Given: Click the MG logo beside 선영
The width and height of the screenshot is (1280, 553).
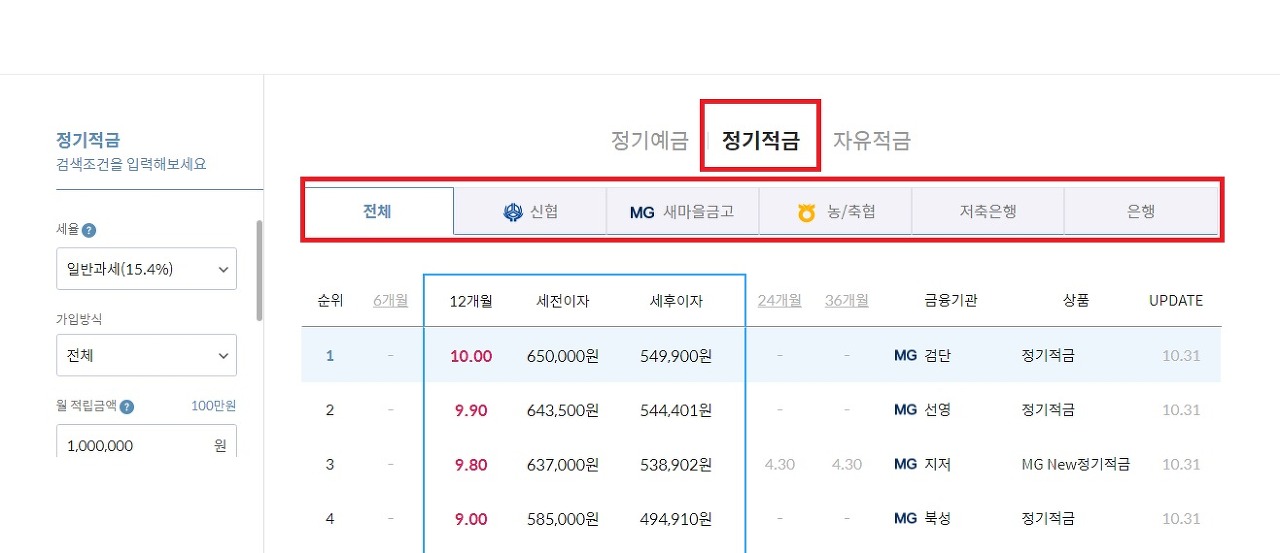Looking at the screenshot, I should (x=905, y=410).
